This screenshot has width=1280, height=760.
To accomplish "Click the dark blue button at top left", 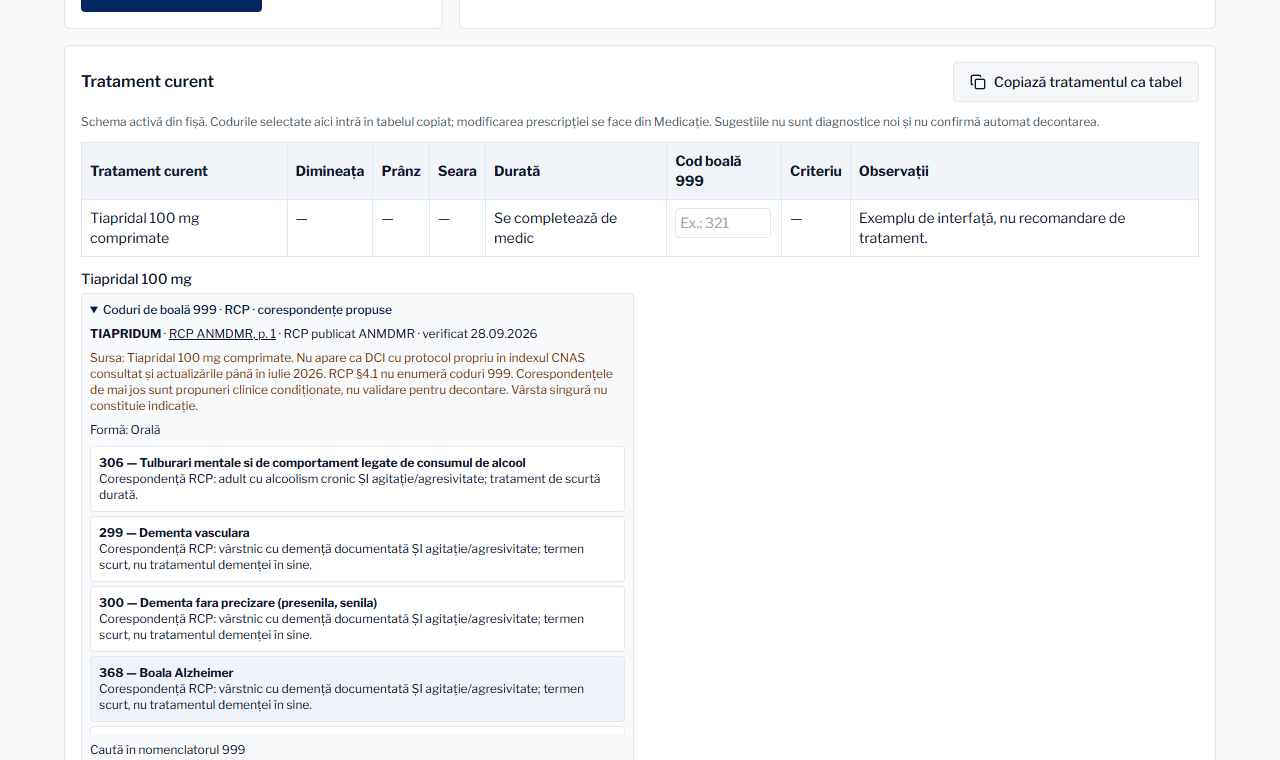I will click(171, 5).
